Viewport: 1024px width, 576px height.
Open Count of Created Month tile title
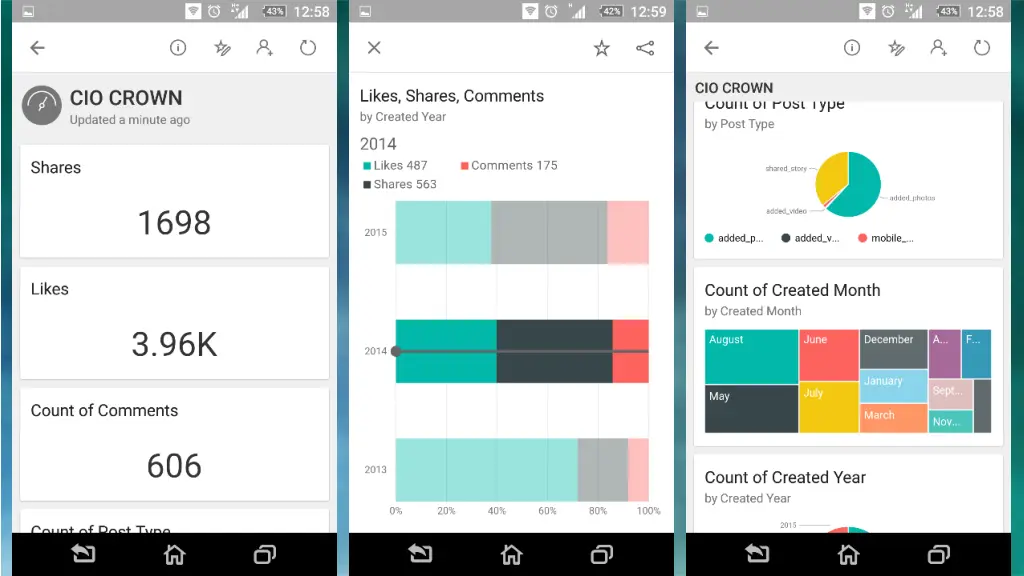tap(792, 290)
